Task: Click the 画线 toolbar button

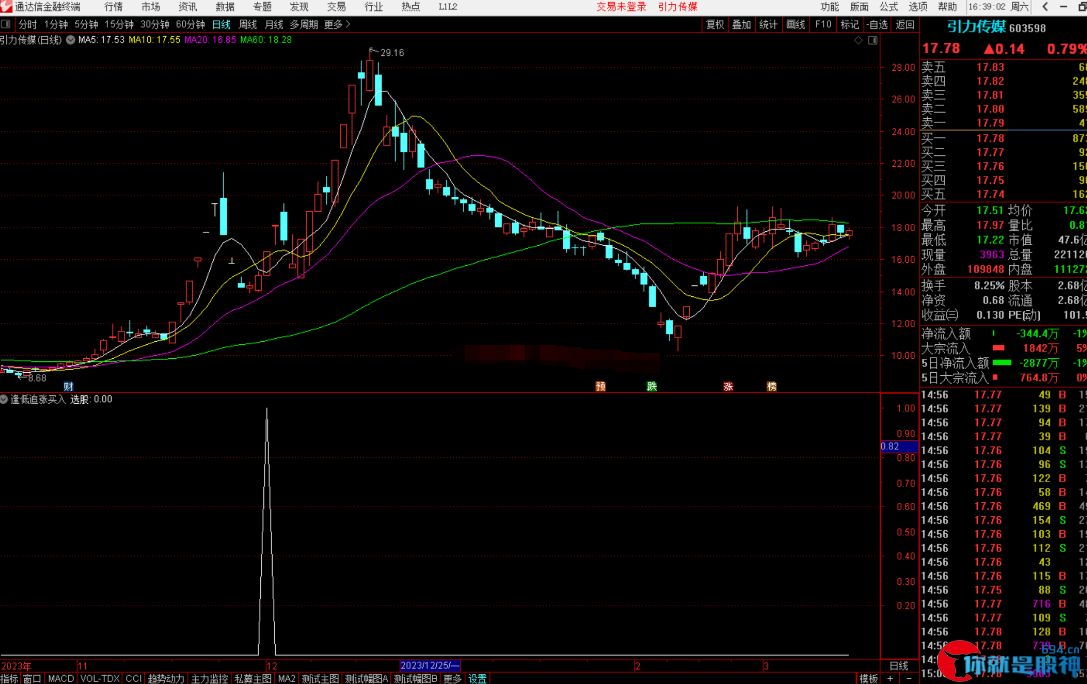Action: coord(796,24)
